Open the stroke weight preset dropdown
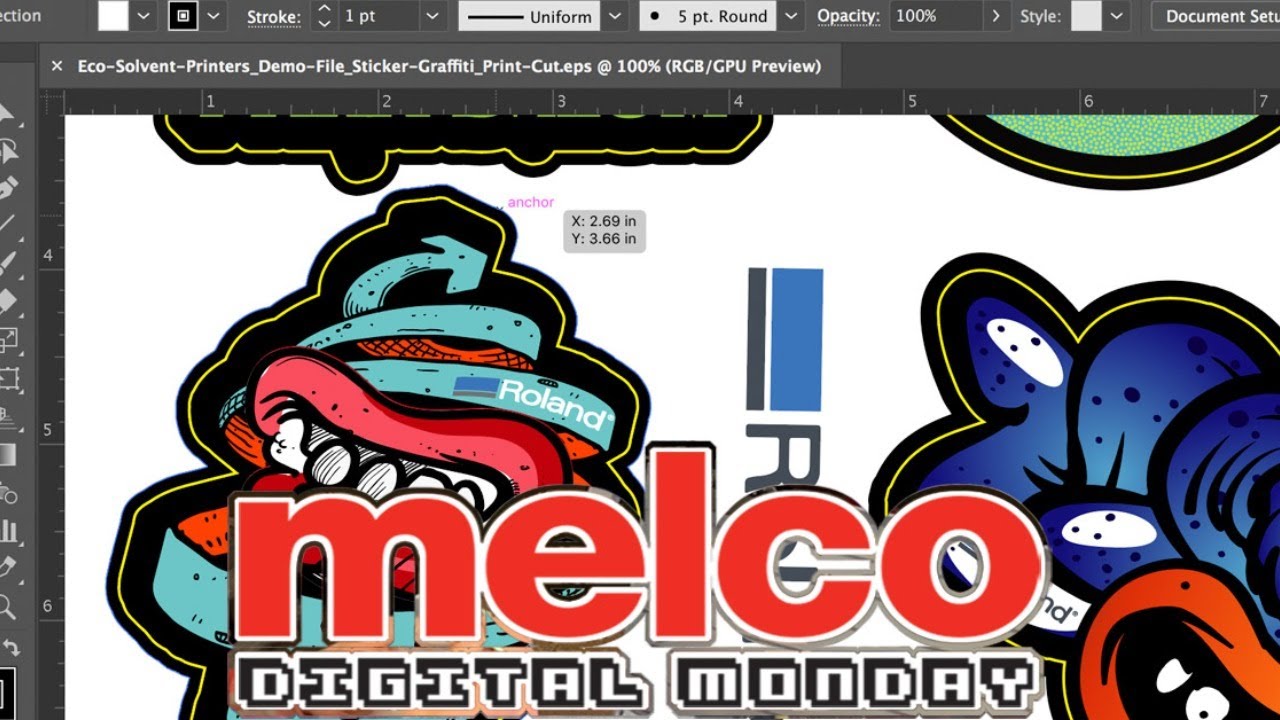 coord(432,16)
